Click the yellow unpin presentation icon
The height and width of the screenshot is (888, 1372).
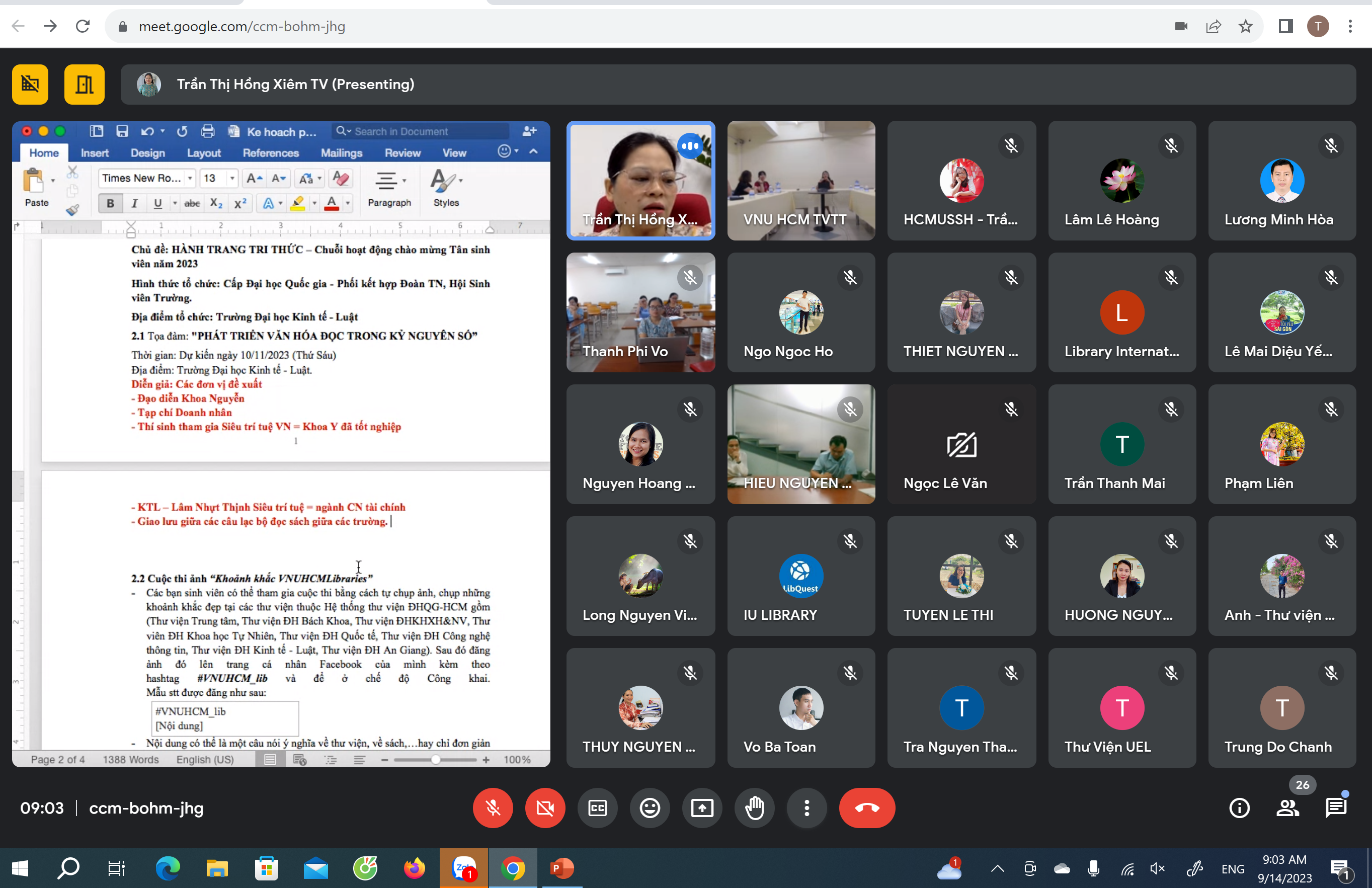(30, 84)
